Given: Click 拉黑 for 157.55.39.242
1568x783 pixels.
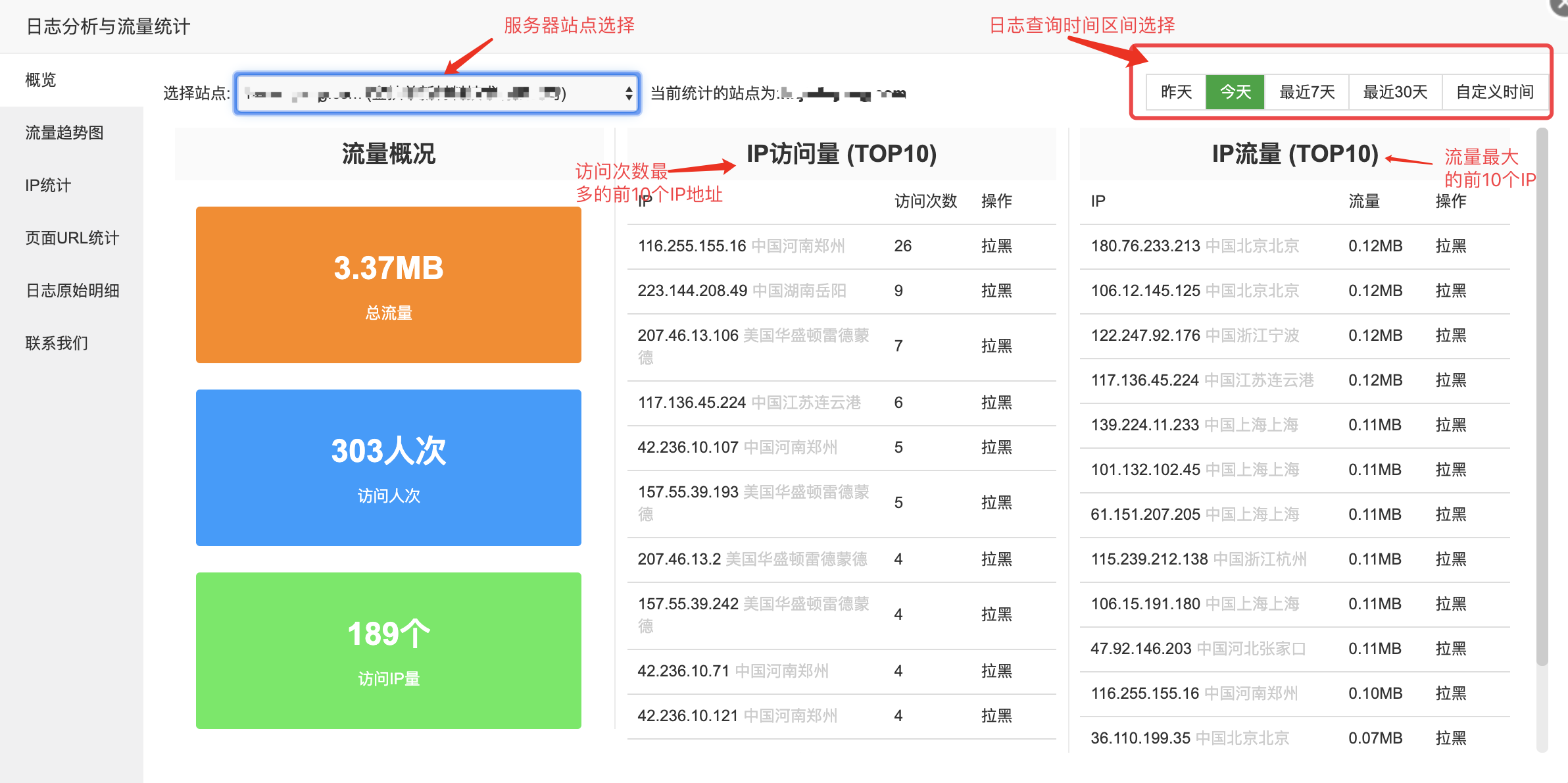Looking at the screenshot, I should (x=996, y=615).
